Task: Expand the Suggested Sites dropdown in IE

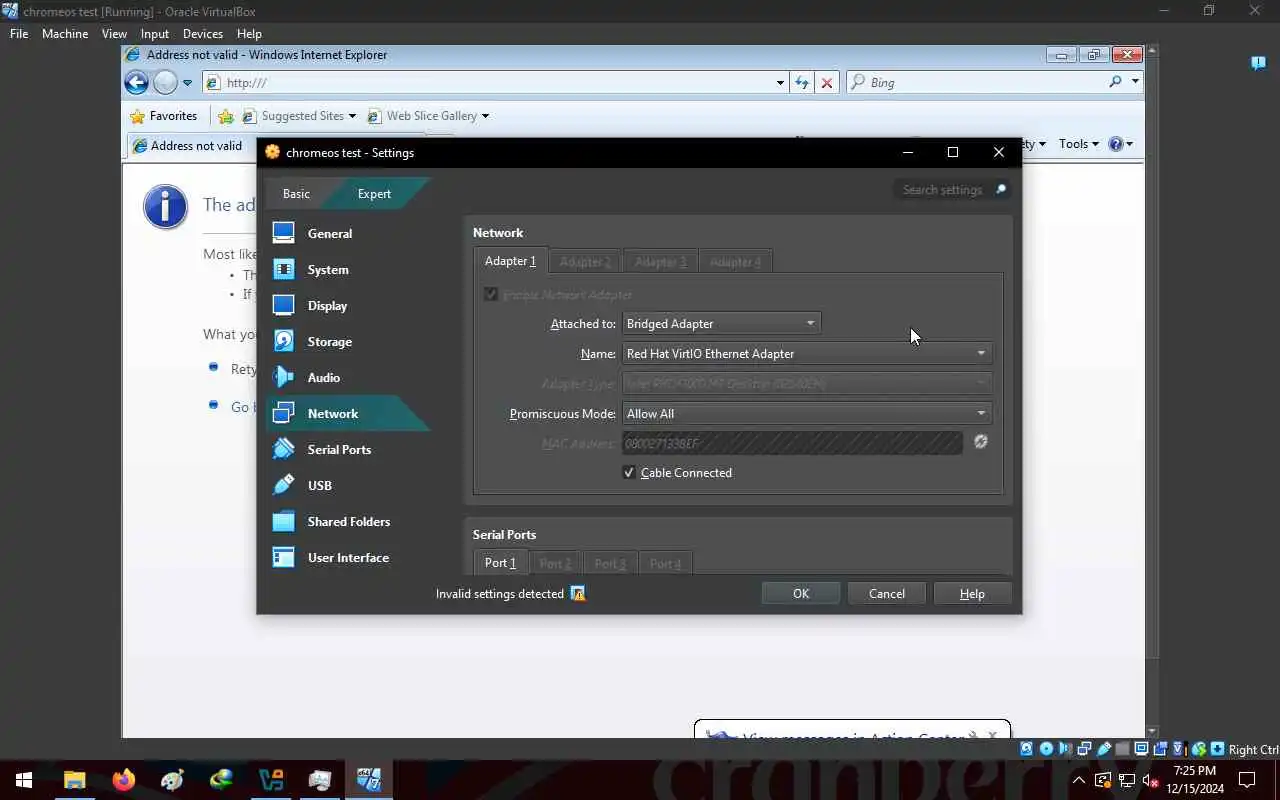Action: pos(351,116)
